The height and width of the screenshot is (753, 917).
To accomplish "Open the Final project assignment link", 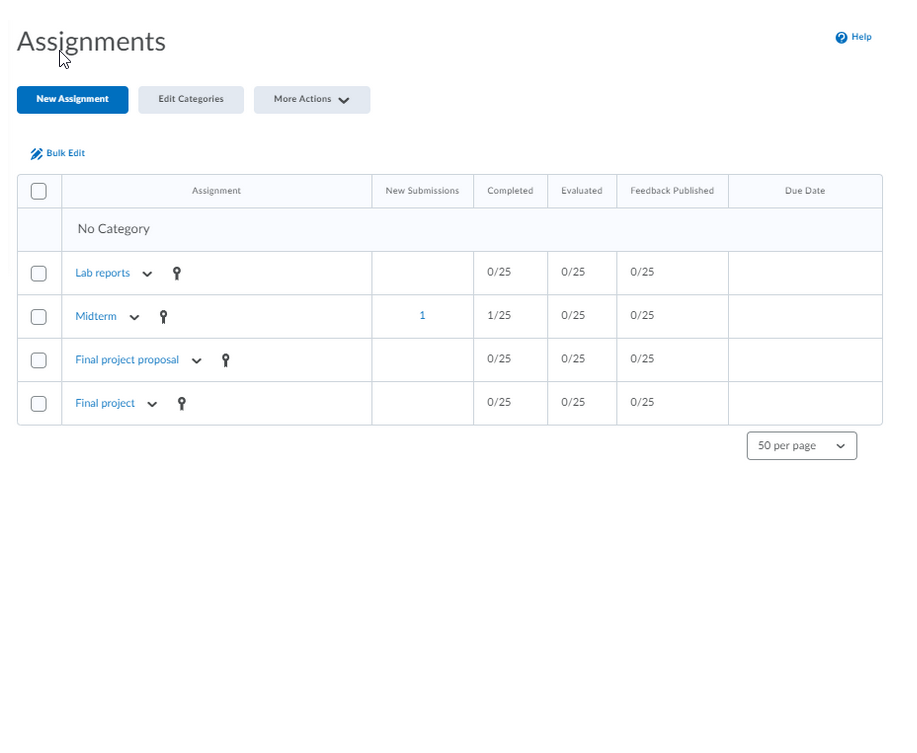I will tap(105, 403).
